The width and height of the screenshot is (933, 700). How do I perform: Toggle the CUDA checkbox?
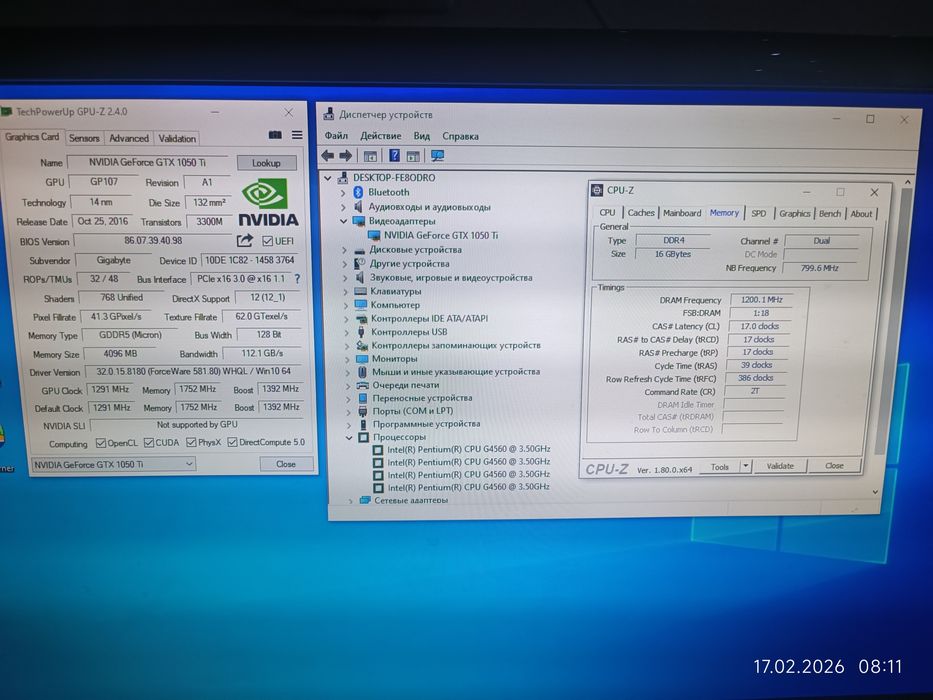pos(149,442)
